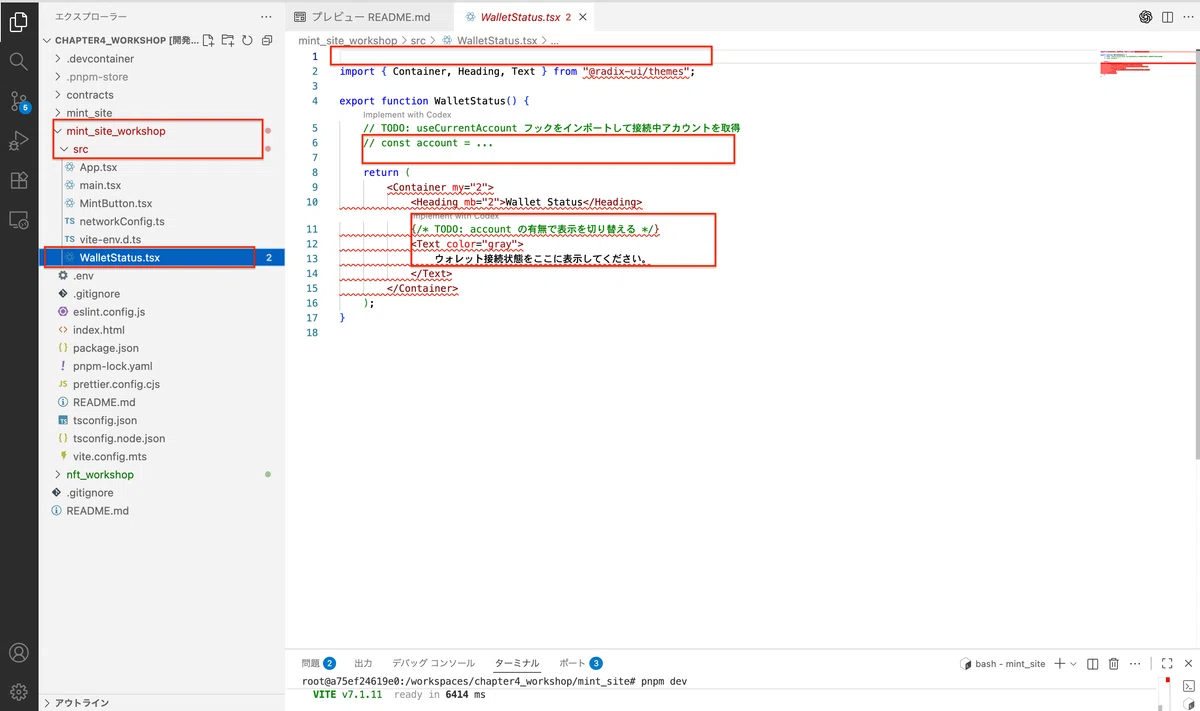Open the デバッグ コンソール panel tab
Screen dimensions: 1200x711
tap(433, 663)
